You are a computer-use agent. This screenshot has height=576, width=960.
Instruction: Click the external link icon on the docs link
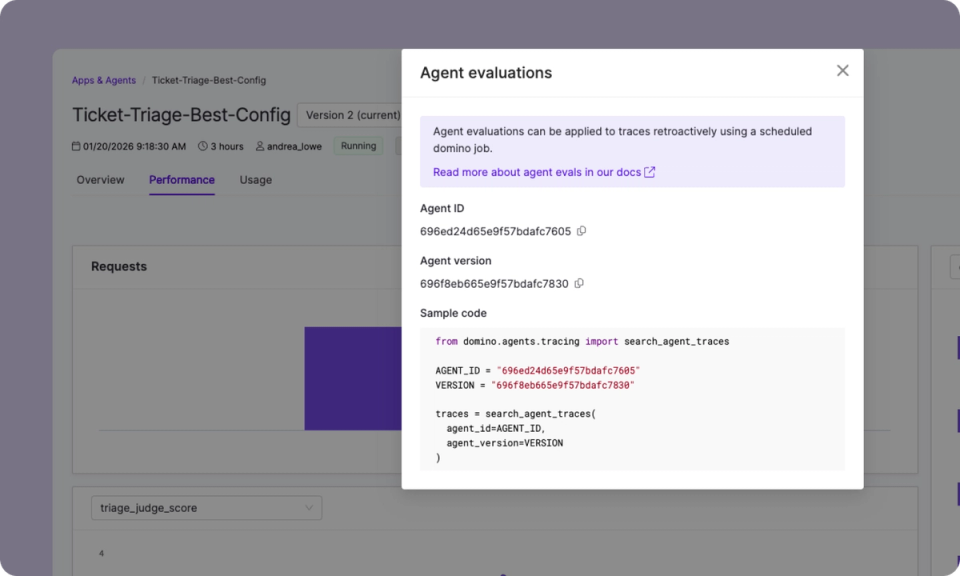[x=652, y=172]
